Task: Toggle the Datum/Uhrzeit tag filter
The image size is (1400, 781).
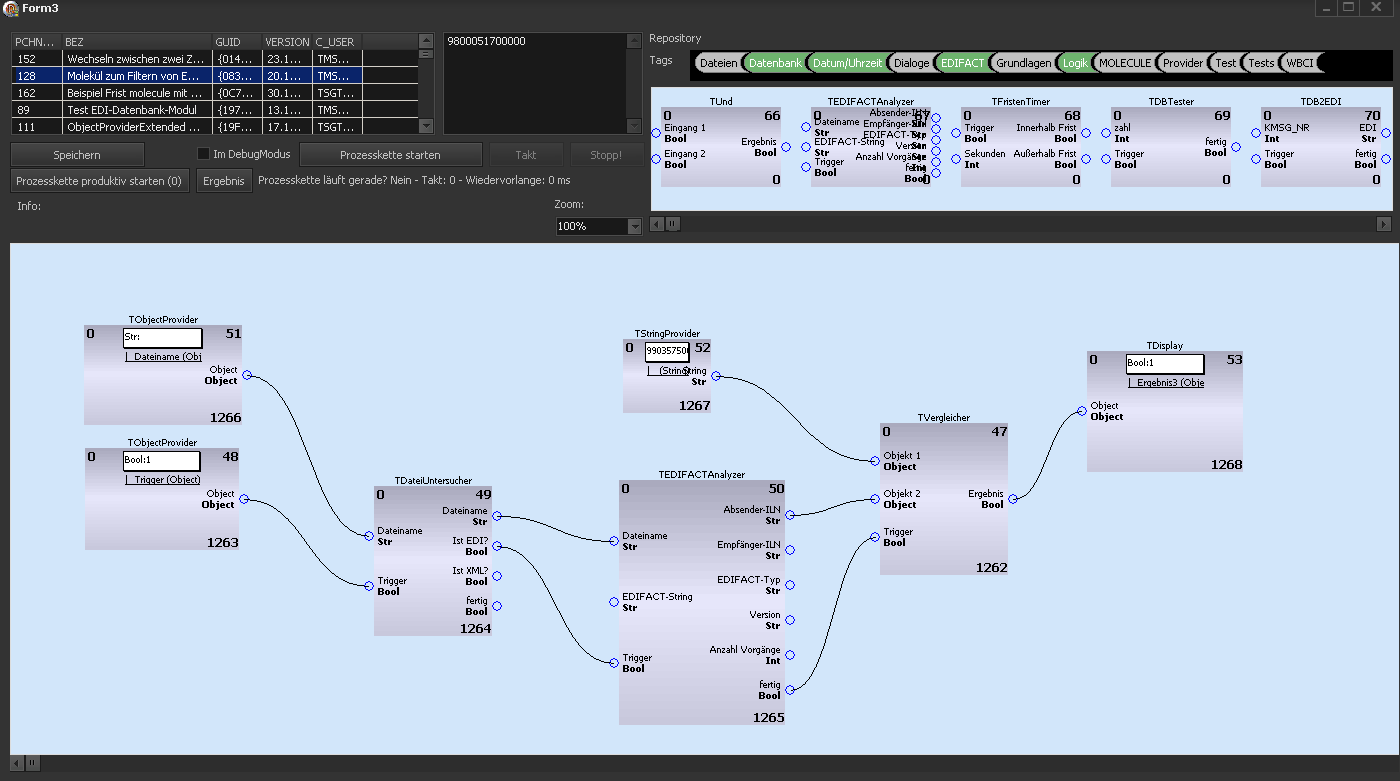Action: [x=847, y=63]
